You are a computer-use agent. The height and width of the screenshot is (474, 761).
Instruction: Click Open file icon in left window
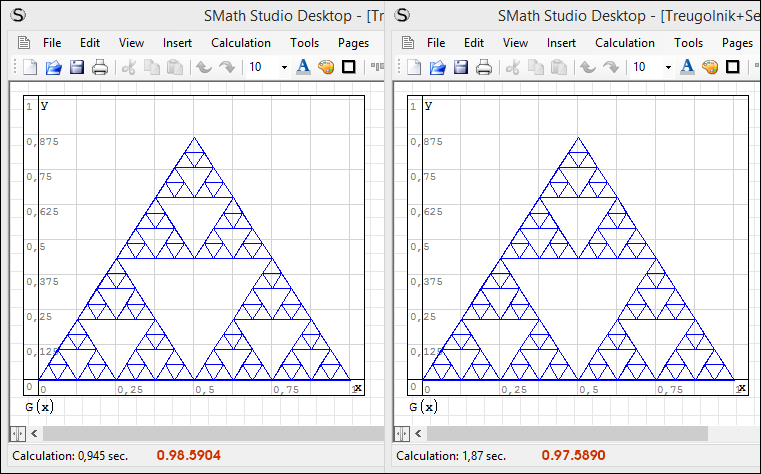[54, 67]
